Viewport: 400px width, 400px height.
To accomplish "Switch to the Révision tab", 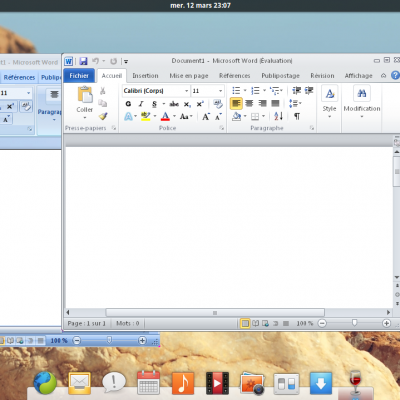I will (x=322, y=76).
